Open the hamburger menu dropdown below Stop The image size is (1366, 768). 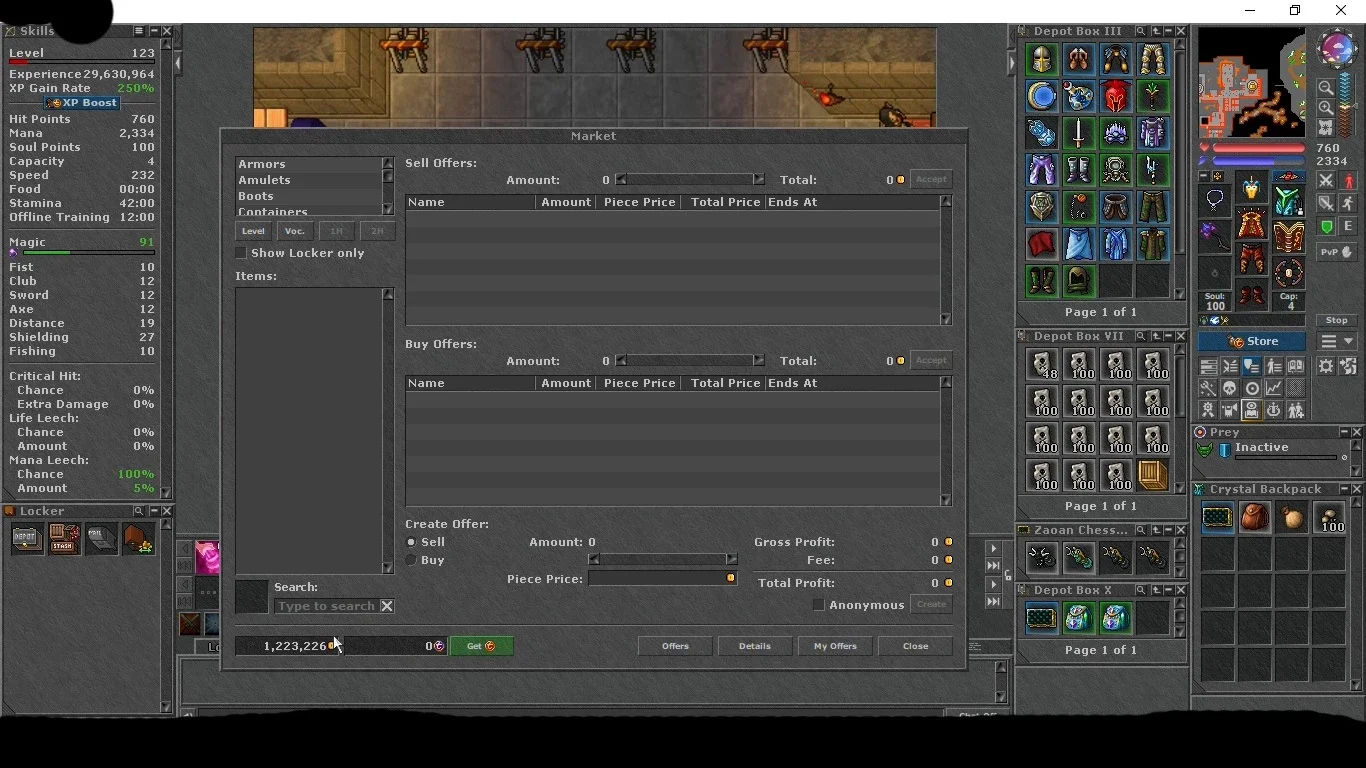pyautogui.click(x=1337, y=341)
